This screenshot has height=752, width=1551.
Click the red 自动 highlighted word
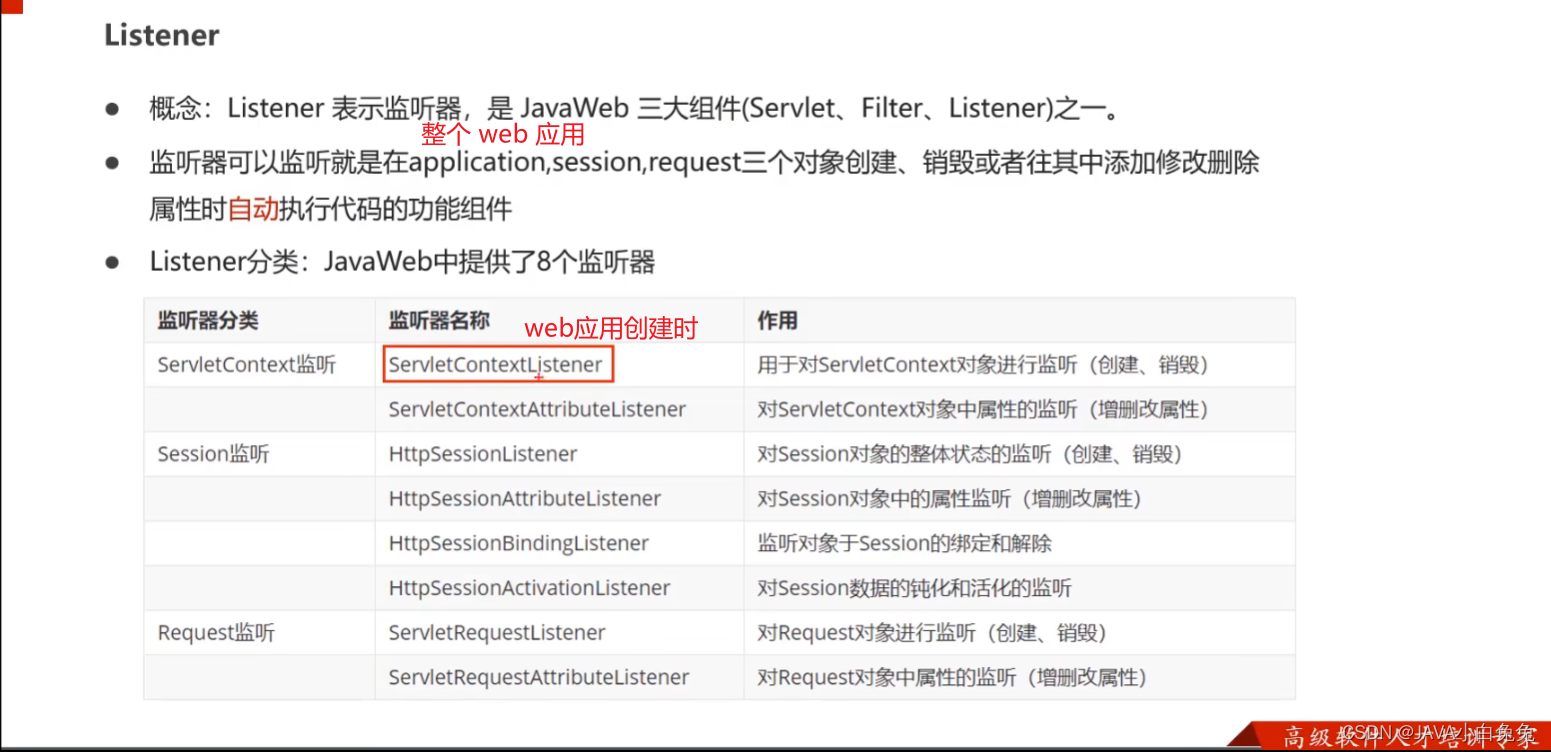[x=253, y=209]
